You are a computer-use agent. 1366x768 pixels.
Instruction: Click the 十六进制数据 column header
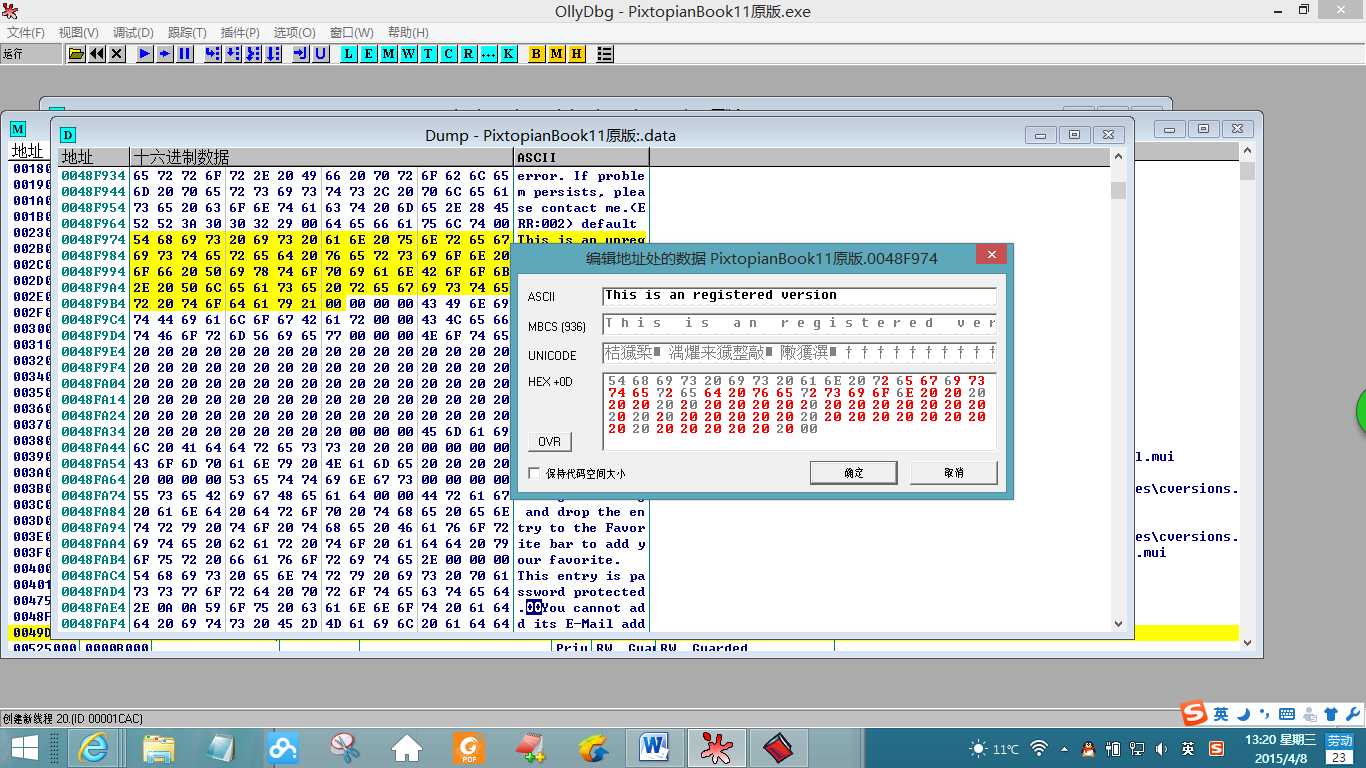322,157
